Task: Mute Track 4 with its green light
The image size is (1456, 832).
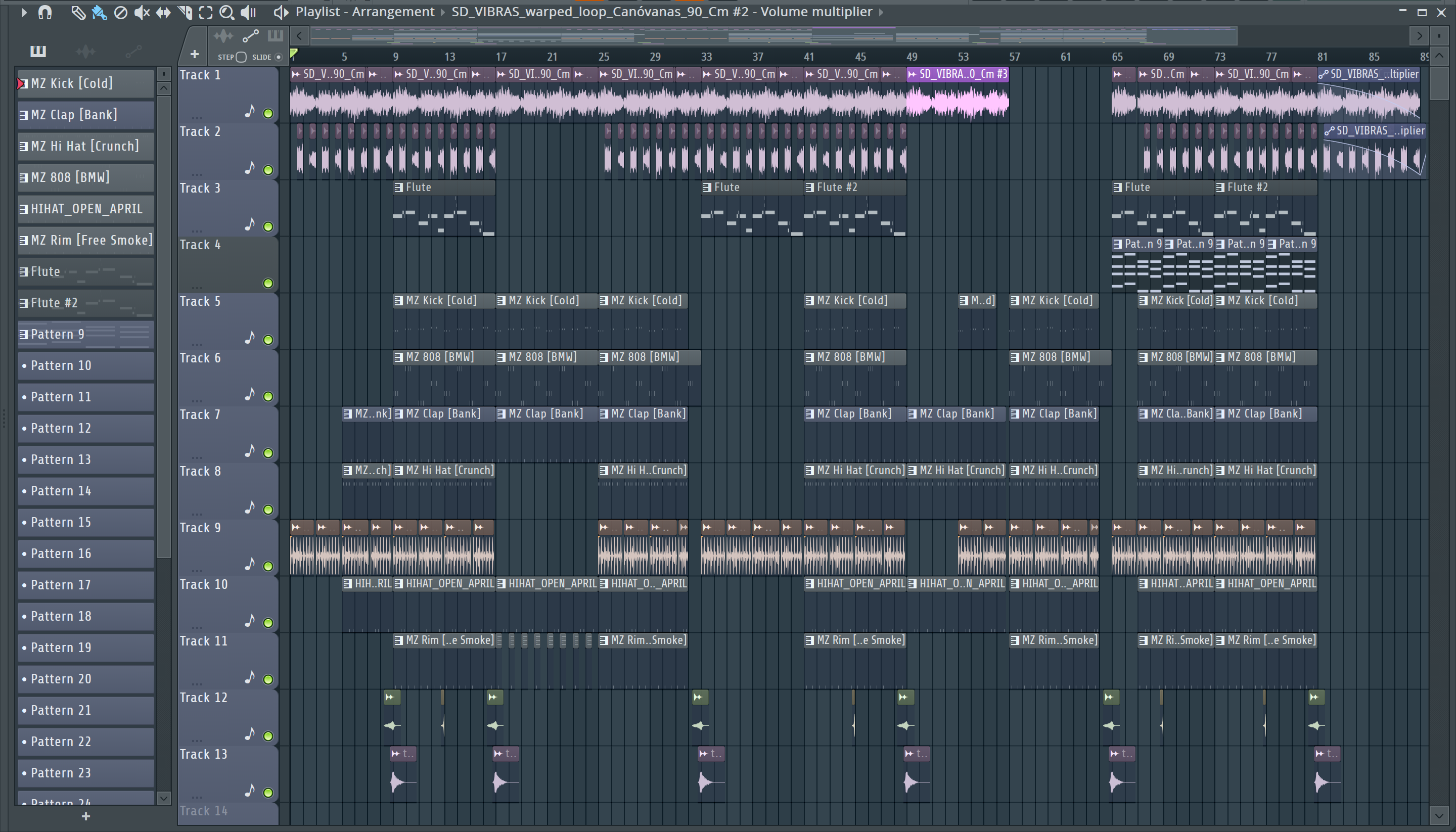Action: coord(268,284)
